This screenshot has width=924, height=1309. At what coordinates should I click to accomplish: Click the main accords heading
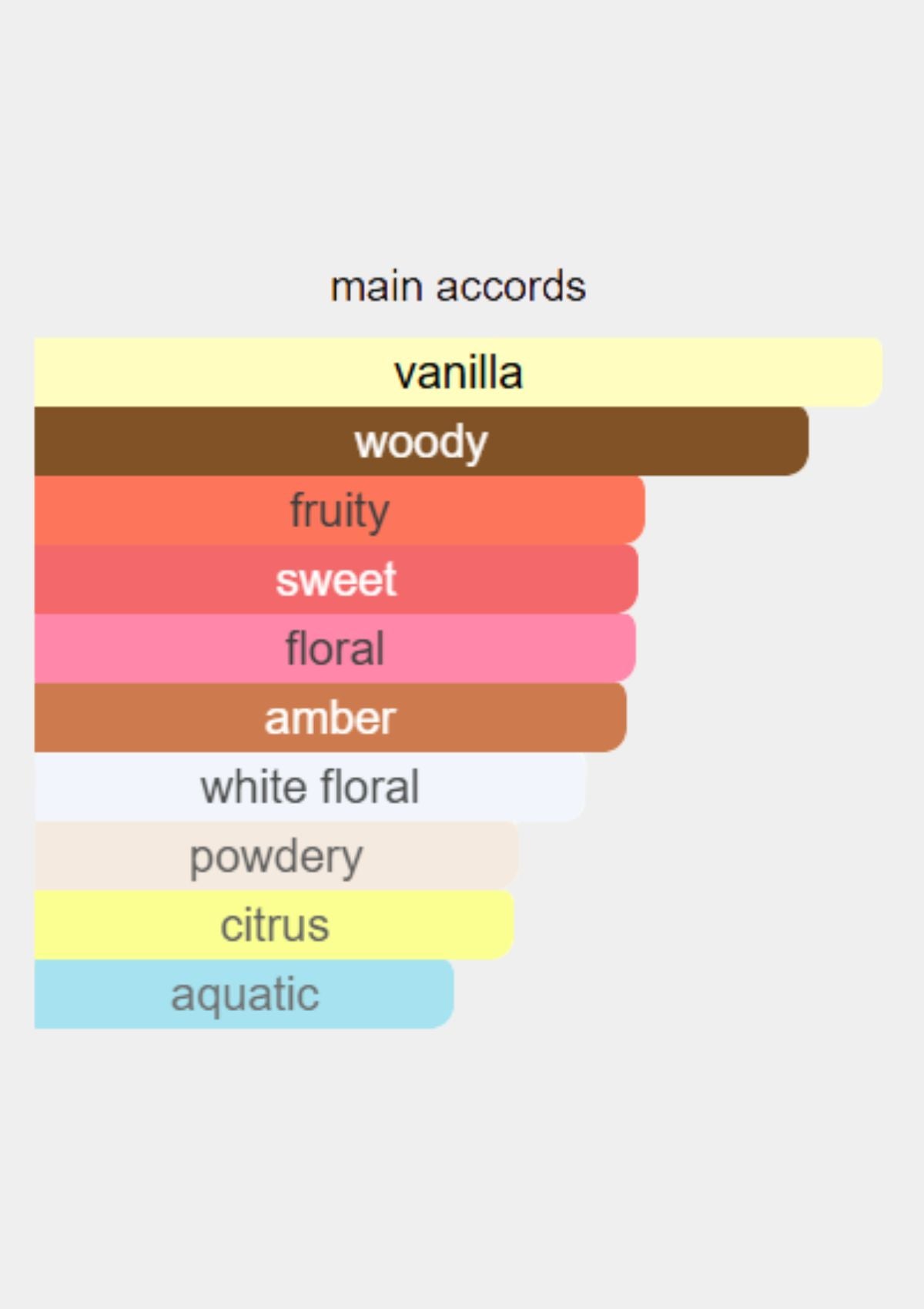point(458,287)
